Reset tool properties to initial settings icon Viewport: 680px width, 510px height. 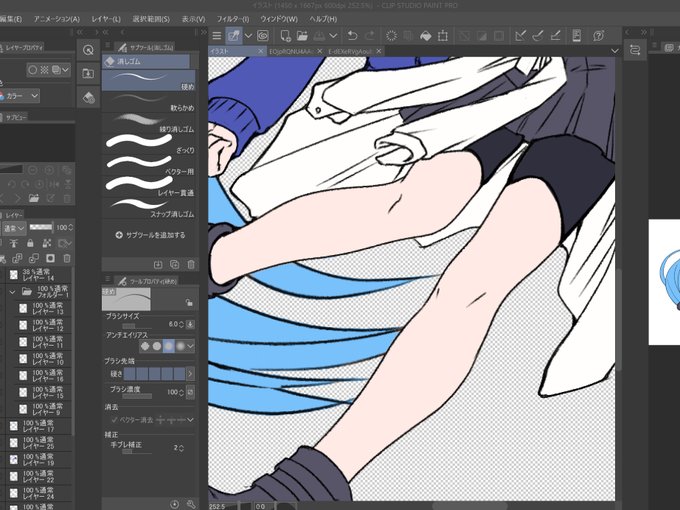click(174, 504)
